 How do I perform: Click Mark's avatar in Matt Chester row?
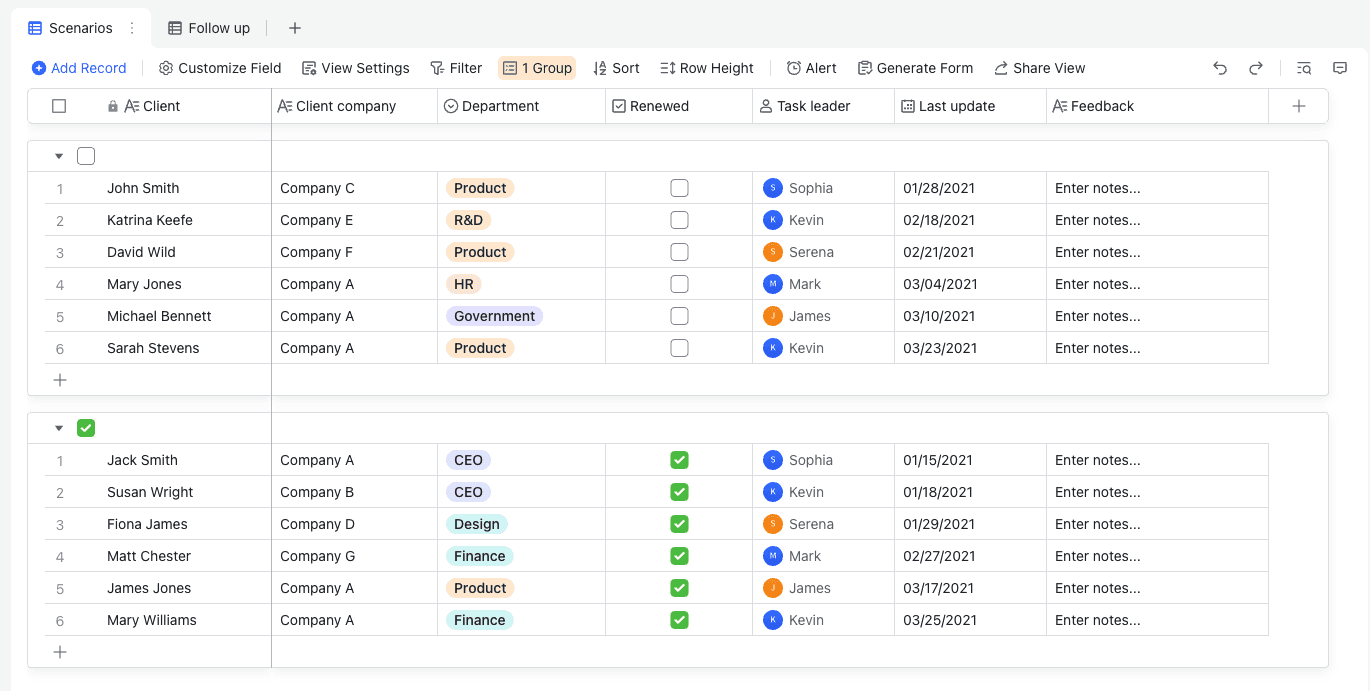[x=772, y=556]
